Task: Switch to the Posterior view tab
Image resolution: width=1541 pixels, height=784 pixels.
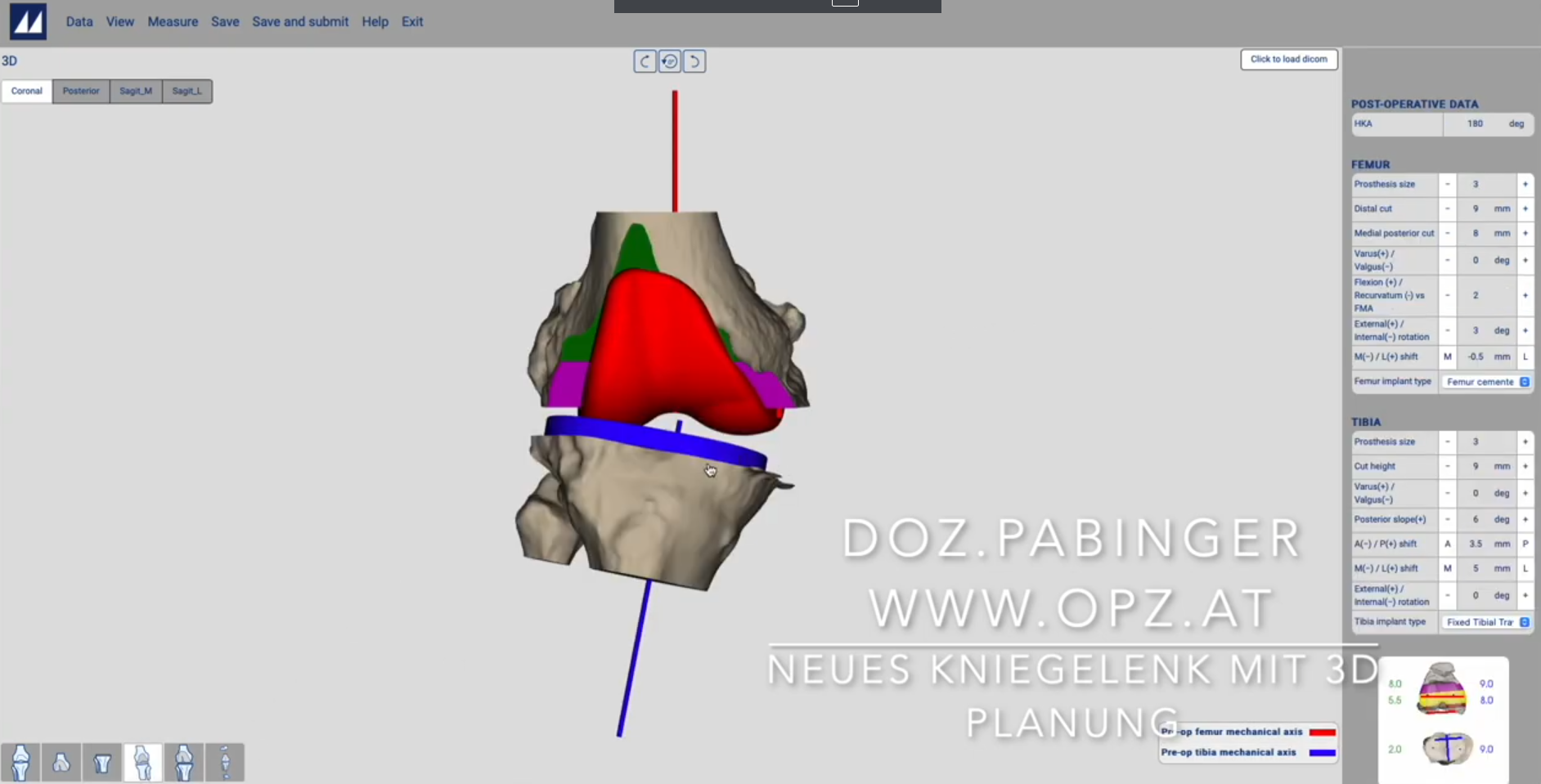Action: 81,91
